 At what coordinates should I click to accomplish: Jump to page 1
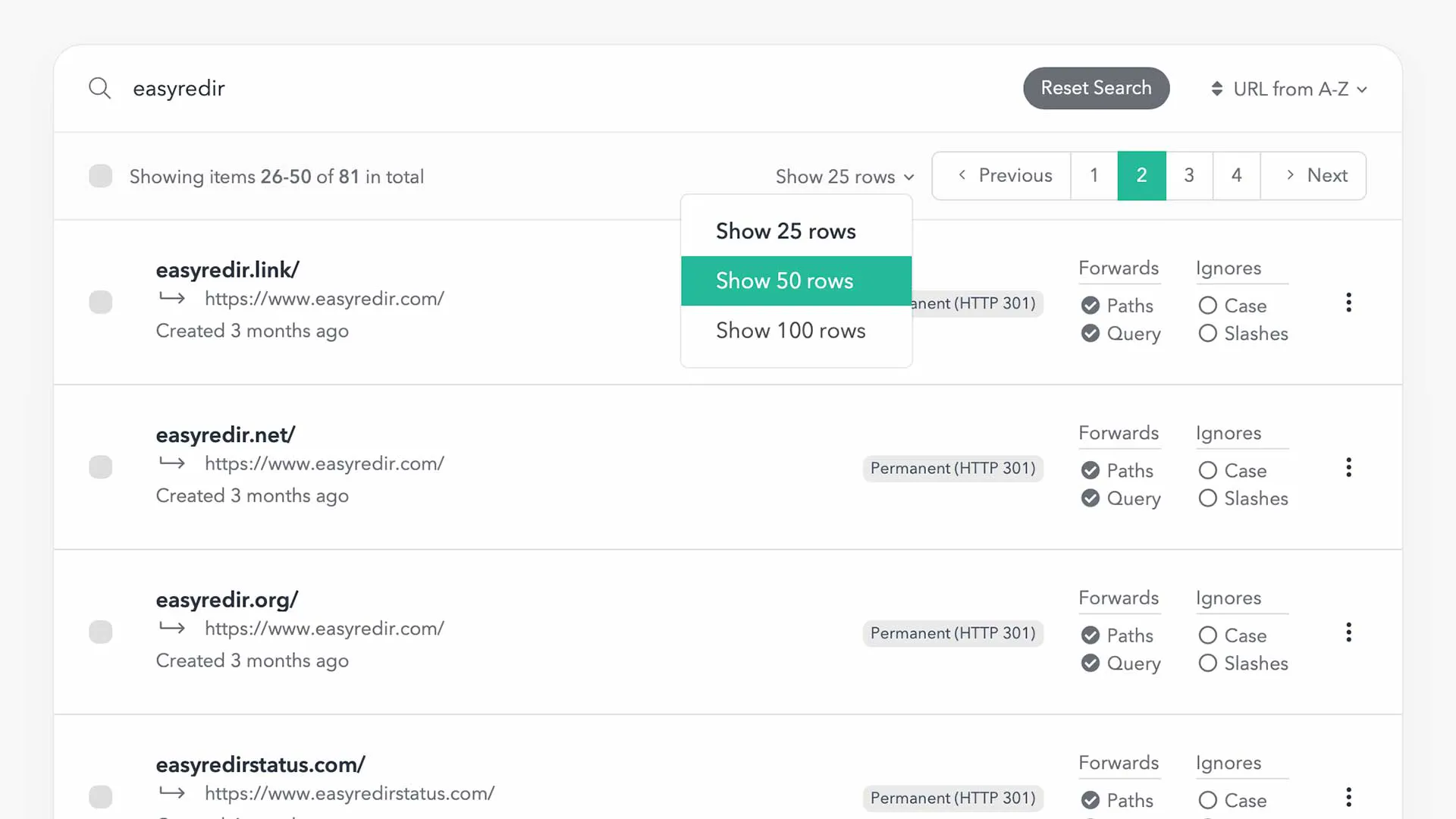[x=1094, y=175]
